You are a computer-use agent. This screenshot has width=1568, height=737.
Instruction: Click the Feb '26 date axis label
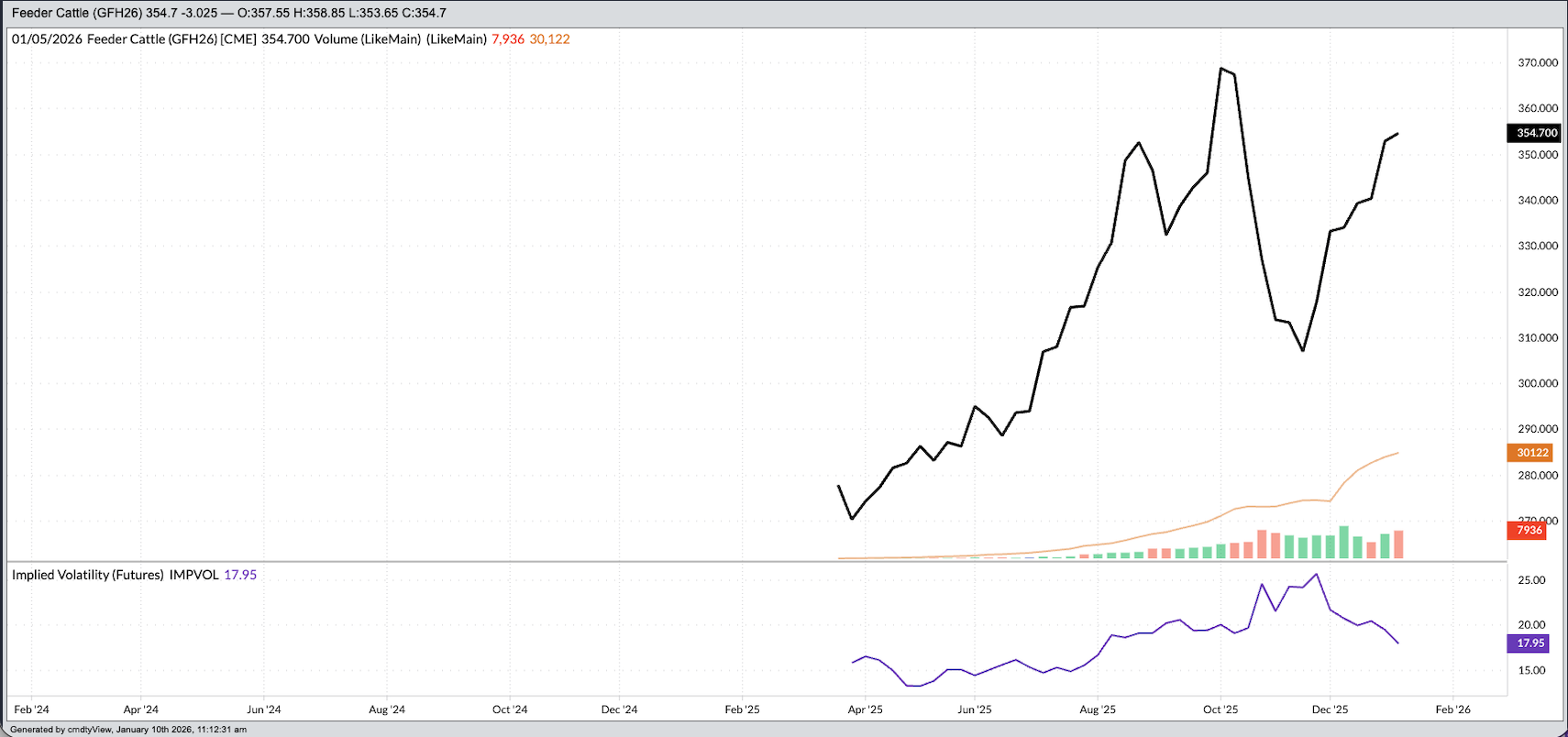click(1453, 709)
